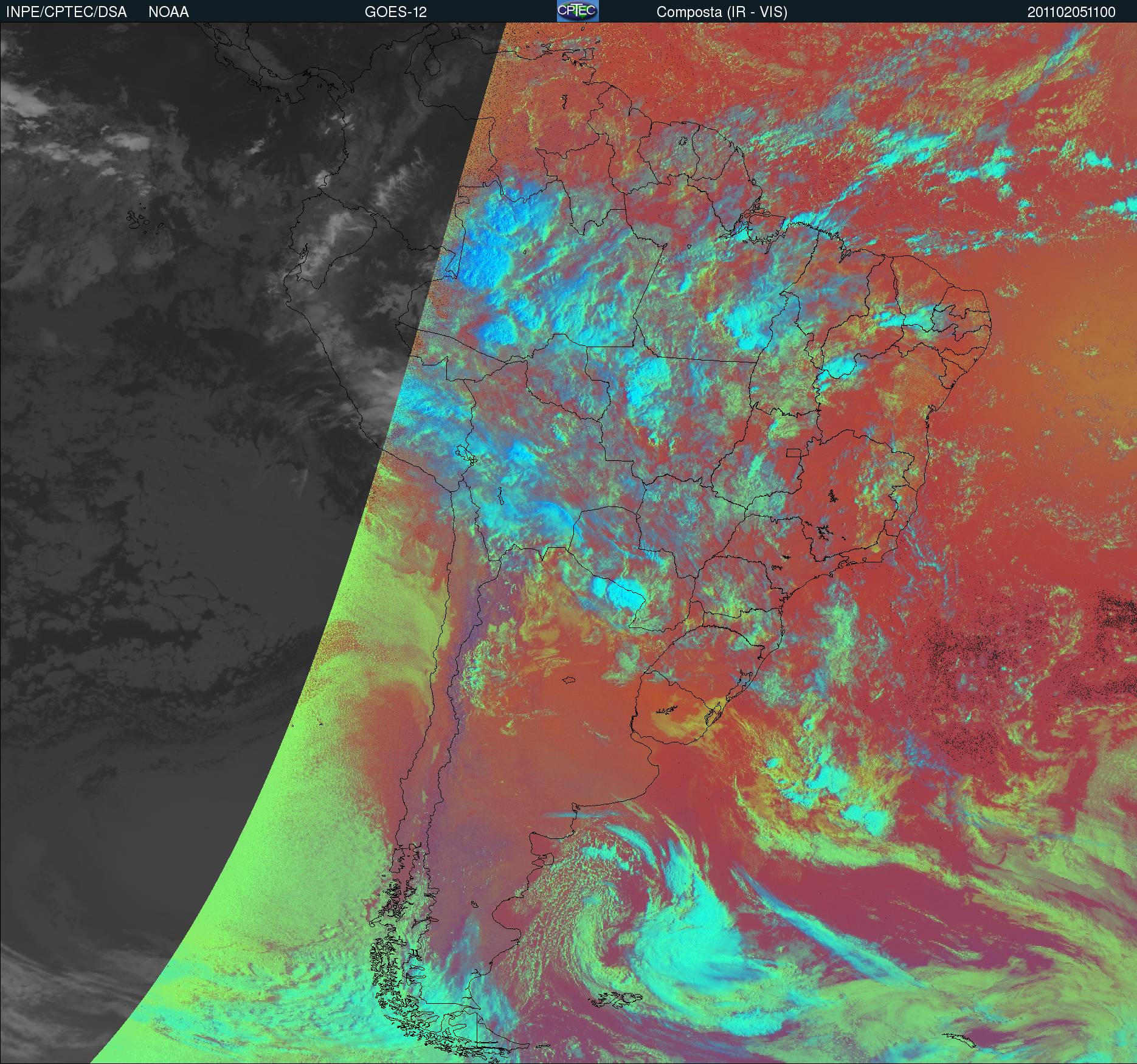The height and width of the screenshot is (1064, 1137).
Task: Select the GOES-12 satellite label
Action: click(395, 12)
